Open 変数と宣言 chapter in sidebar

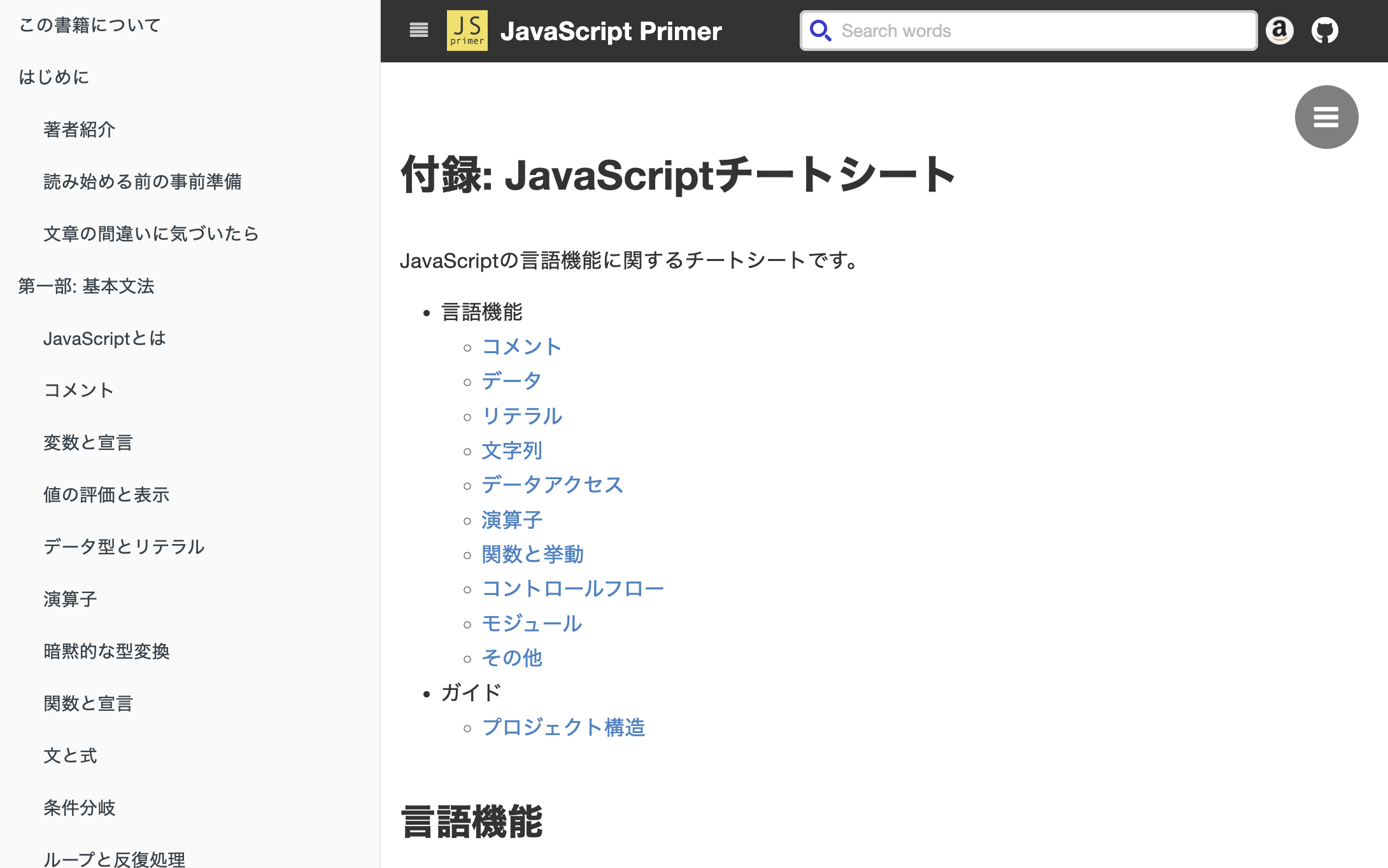(88, 443)
